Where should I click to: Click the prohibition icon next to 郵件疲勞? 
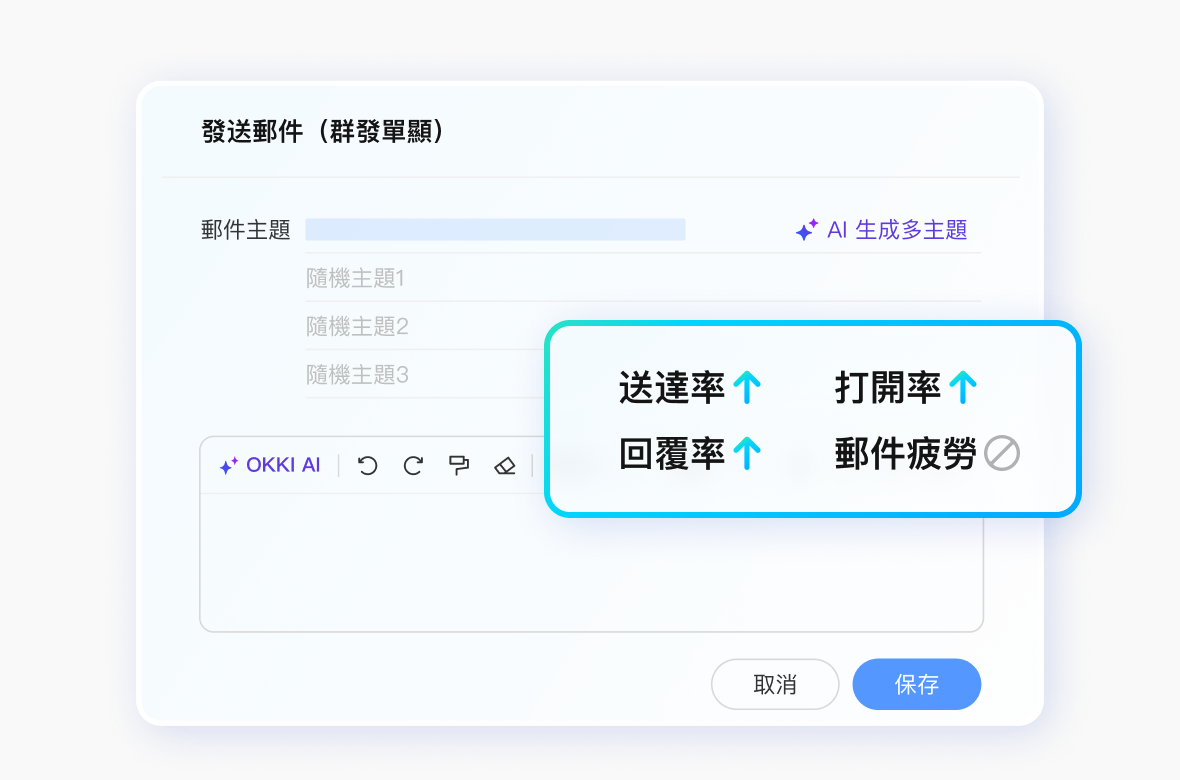coord(1000,453)
